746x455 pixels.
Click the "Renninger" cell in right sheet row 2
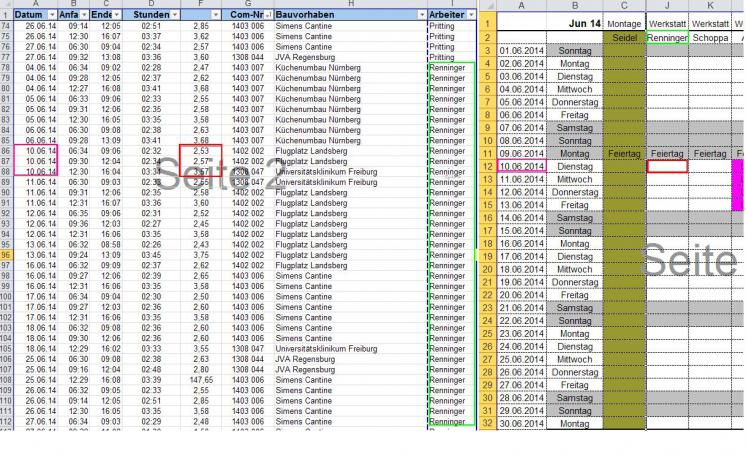667,38
